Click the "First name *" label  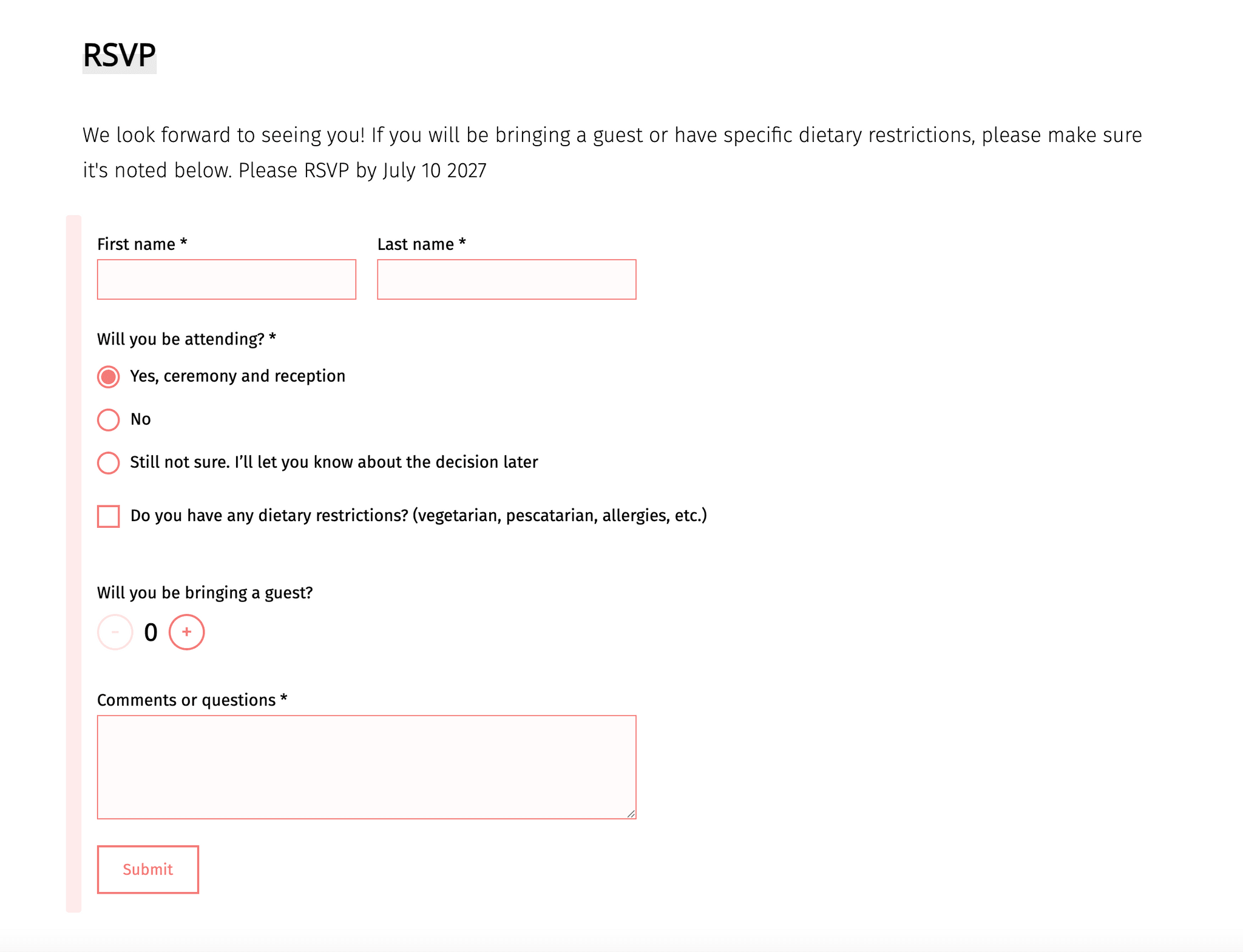pyautogui.click(x=142, y=244)
